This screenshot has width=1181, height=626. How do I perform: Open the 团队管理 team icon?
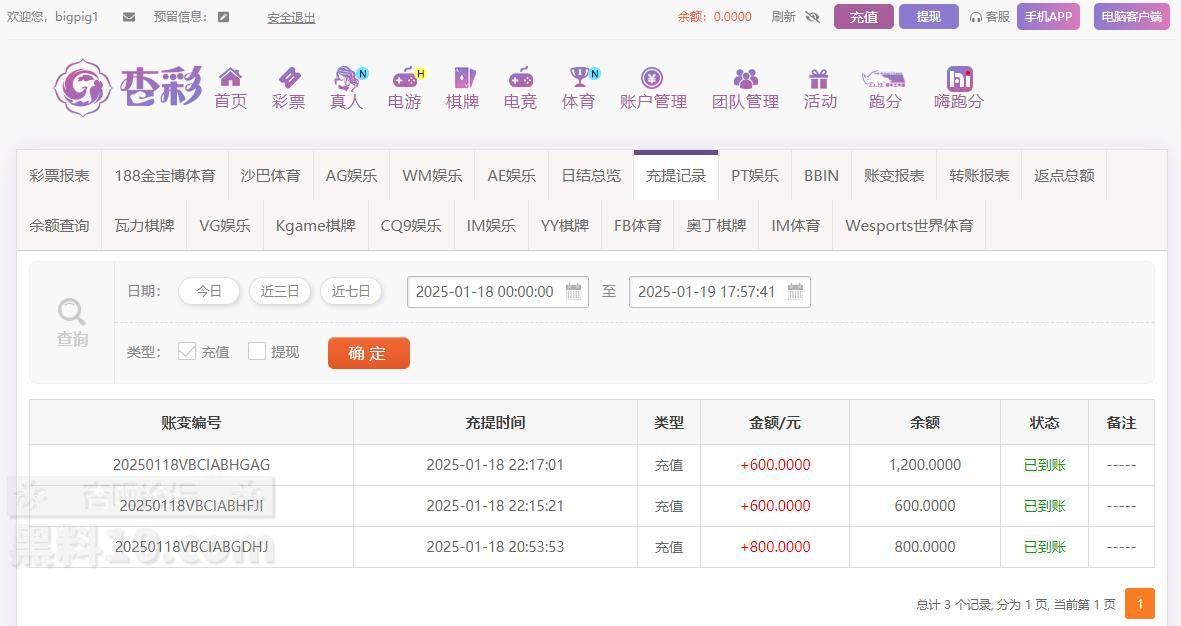[745, 79]
